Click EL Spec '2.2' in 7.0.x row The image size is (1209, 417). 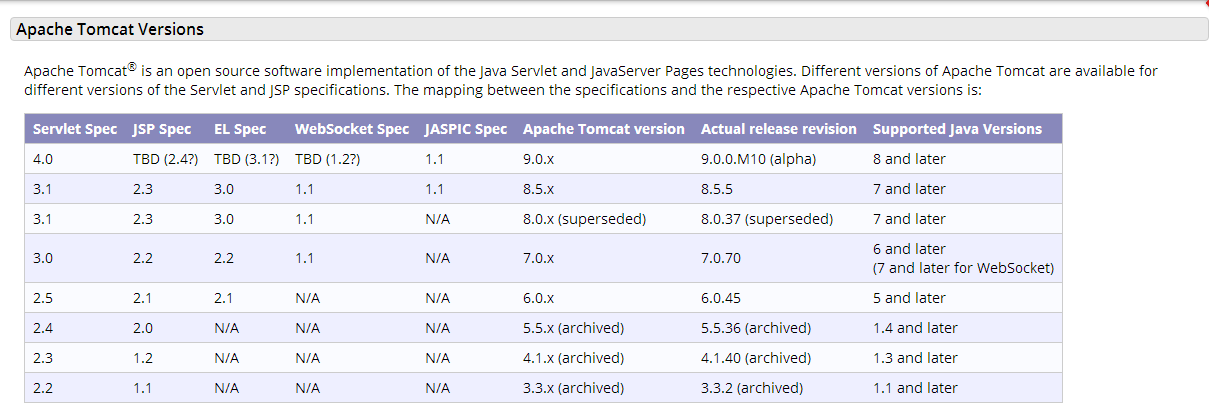click(224, 258)
